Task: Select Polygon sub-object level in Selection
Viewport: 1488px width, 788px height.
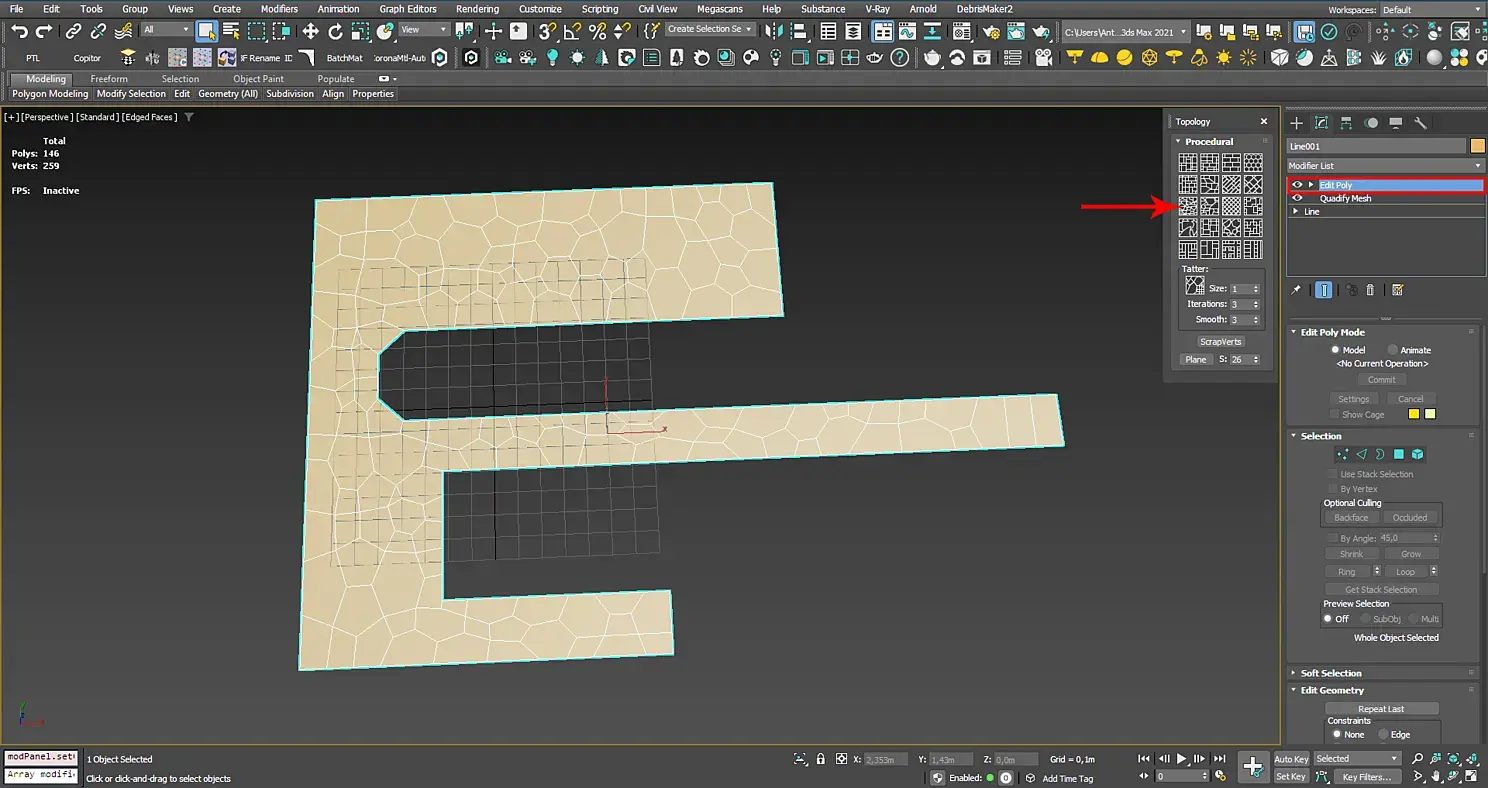Action: coord(1399,454)
